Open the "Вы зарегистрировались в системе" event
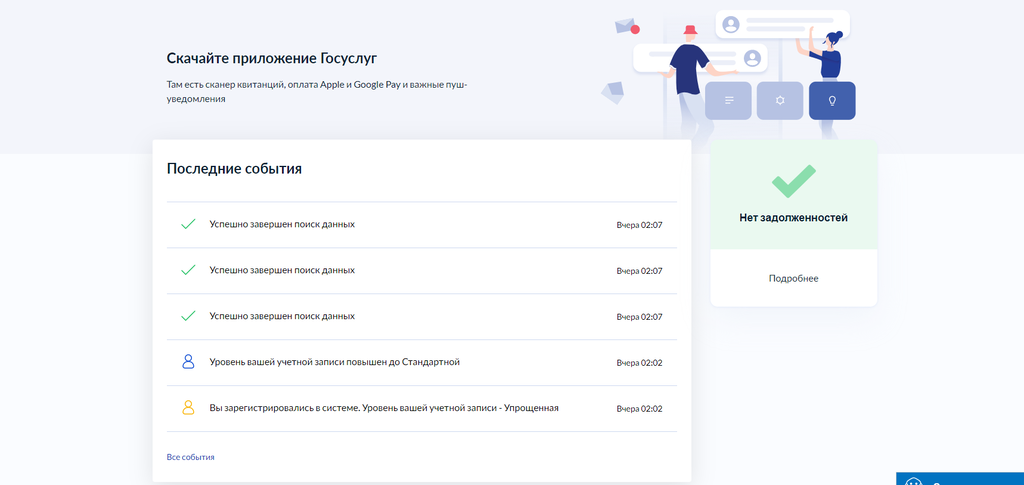The height and width of the screenshot is (485, 1024). tap(383, 408)
